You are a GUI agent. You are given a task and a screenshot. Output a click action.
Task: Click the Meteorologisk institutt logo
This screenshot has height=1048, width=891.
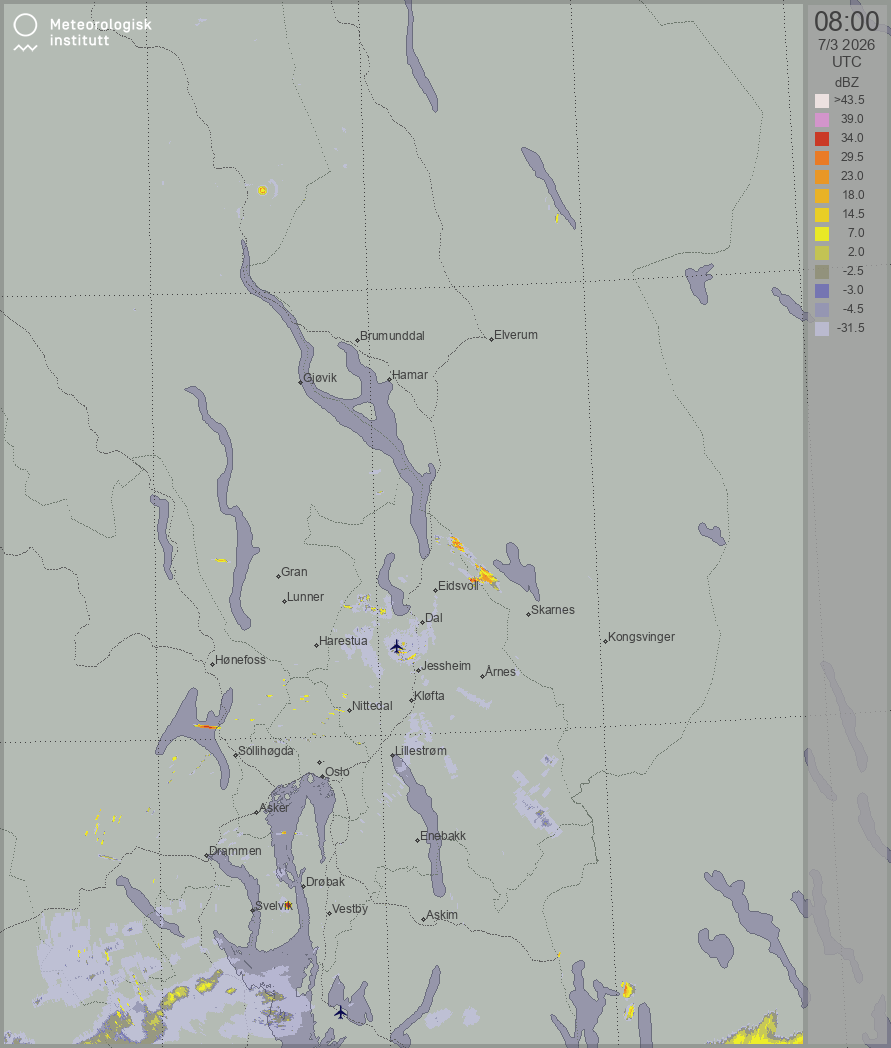click(x=82, y=32)
